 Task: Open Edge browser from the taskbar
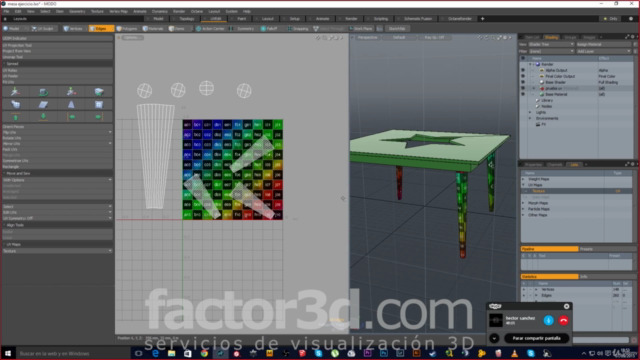[155, 353]
